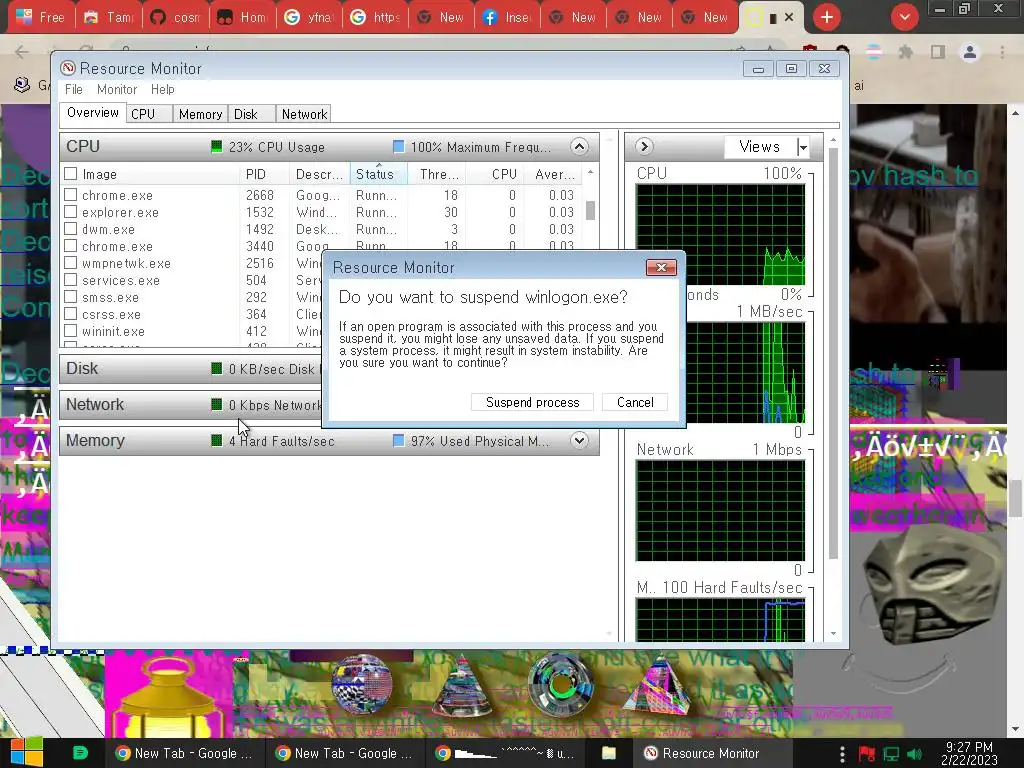
Task: Close the suspend confirmation dialog
Action: [x=661, y=268]
